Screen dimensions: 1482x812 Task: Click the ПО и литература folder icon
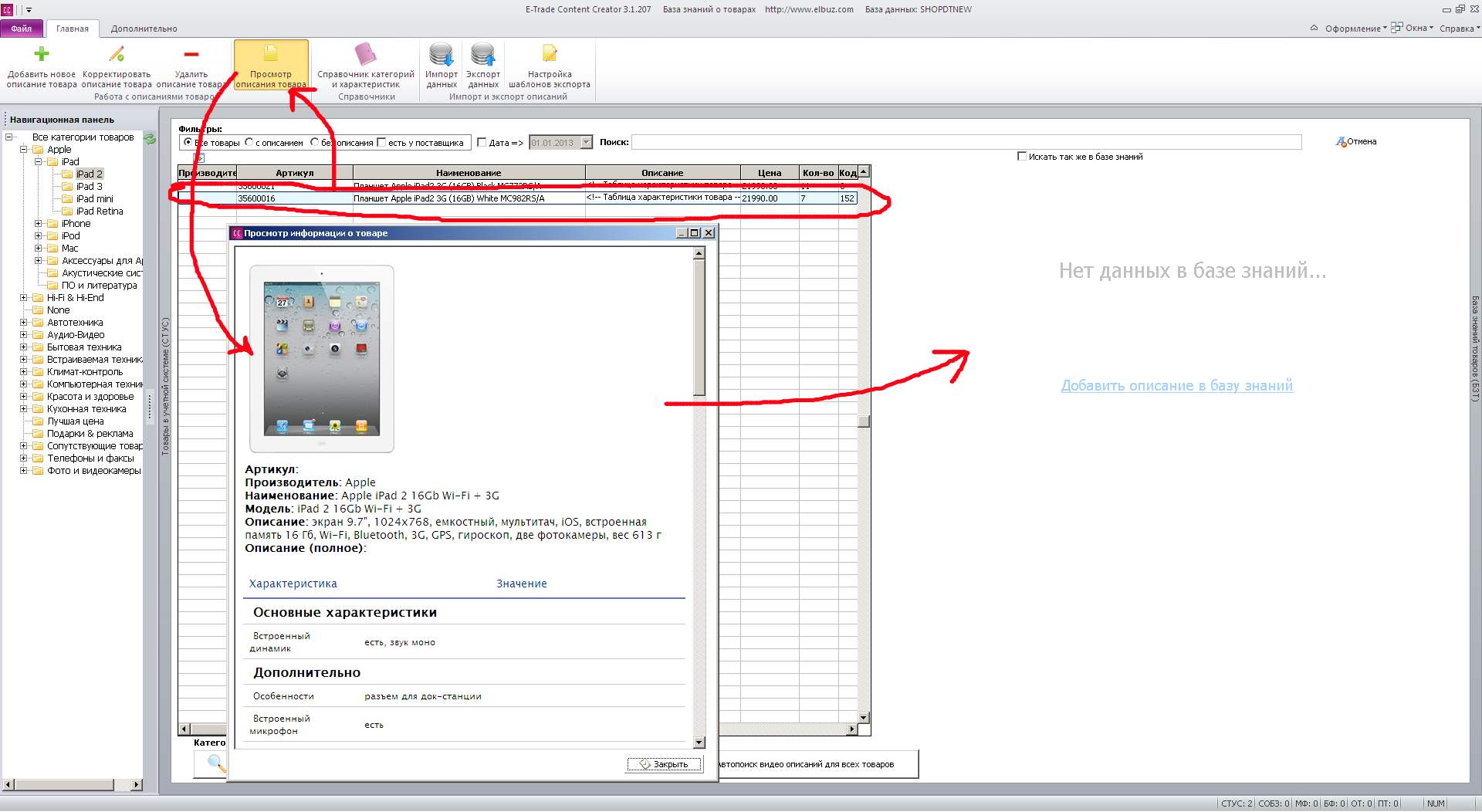(x=52, y=286)
